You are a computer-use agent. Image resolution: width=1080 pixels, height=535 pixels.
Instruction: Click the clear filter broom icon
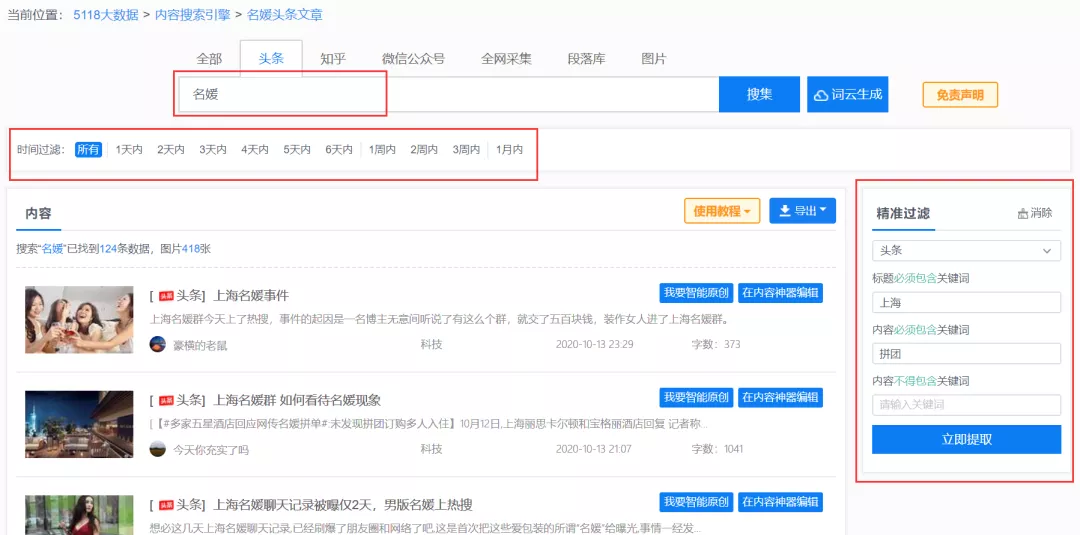pos(1023,213)
